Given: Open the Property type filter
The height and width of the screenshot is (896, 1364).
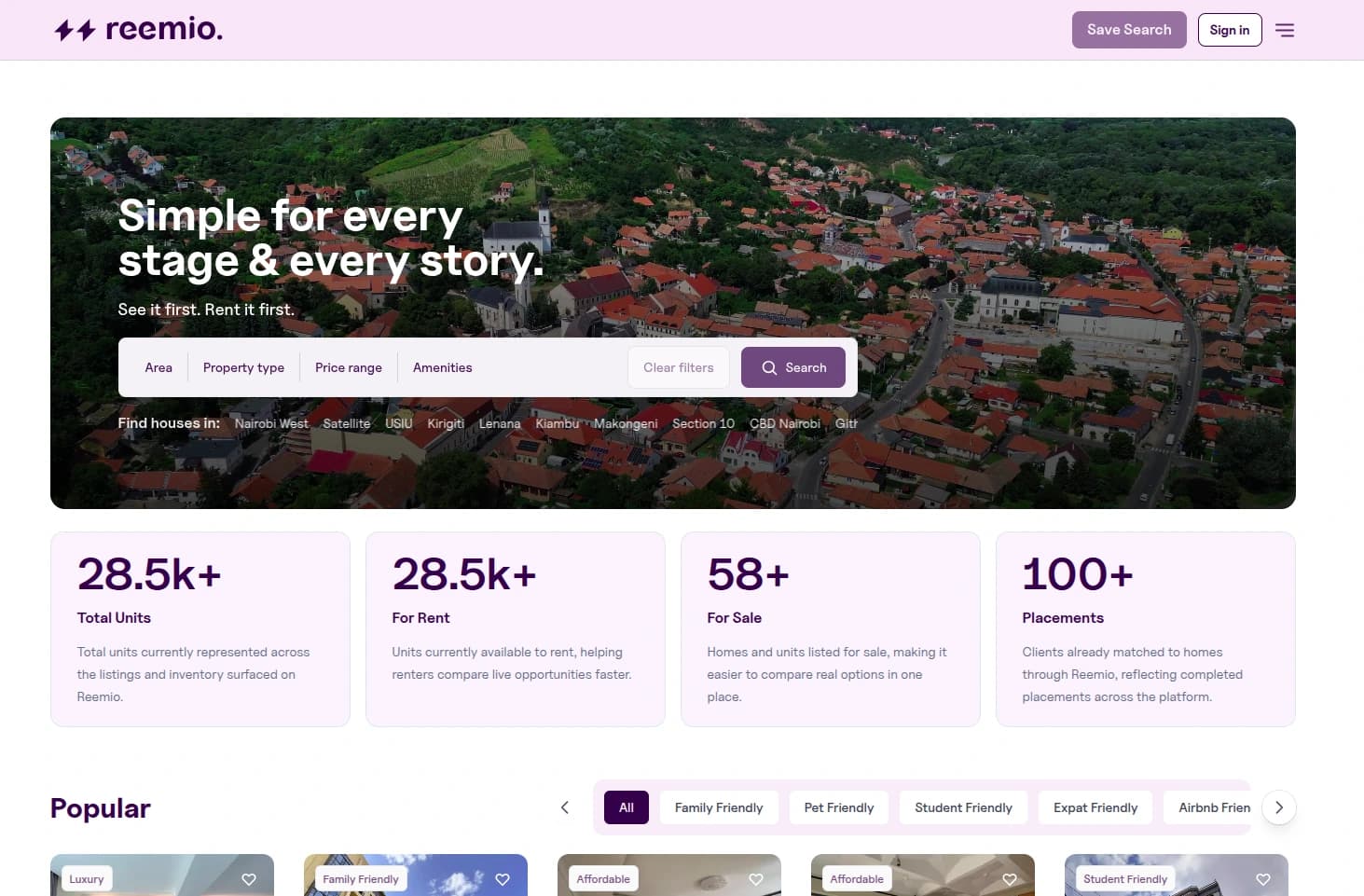Looking at the screenshot, I should point(243,367).
